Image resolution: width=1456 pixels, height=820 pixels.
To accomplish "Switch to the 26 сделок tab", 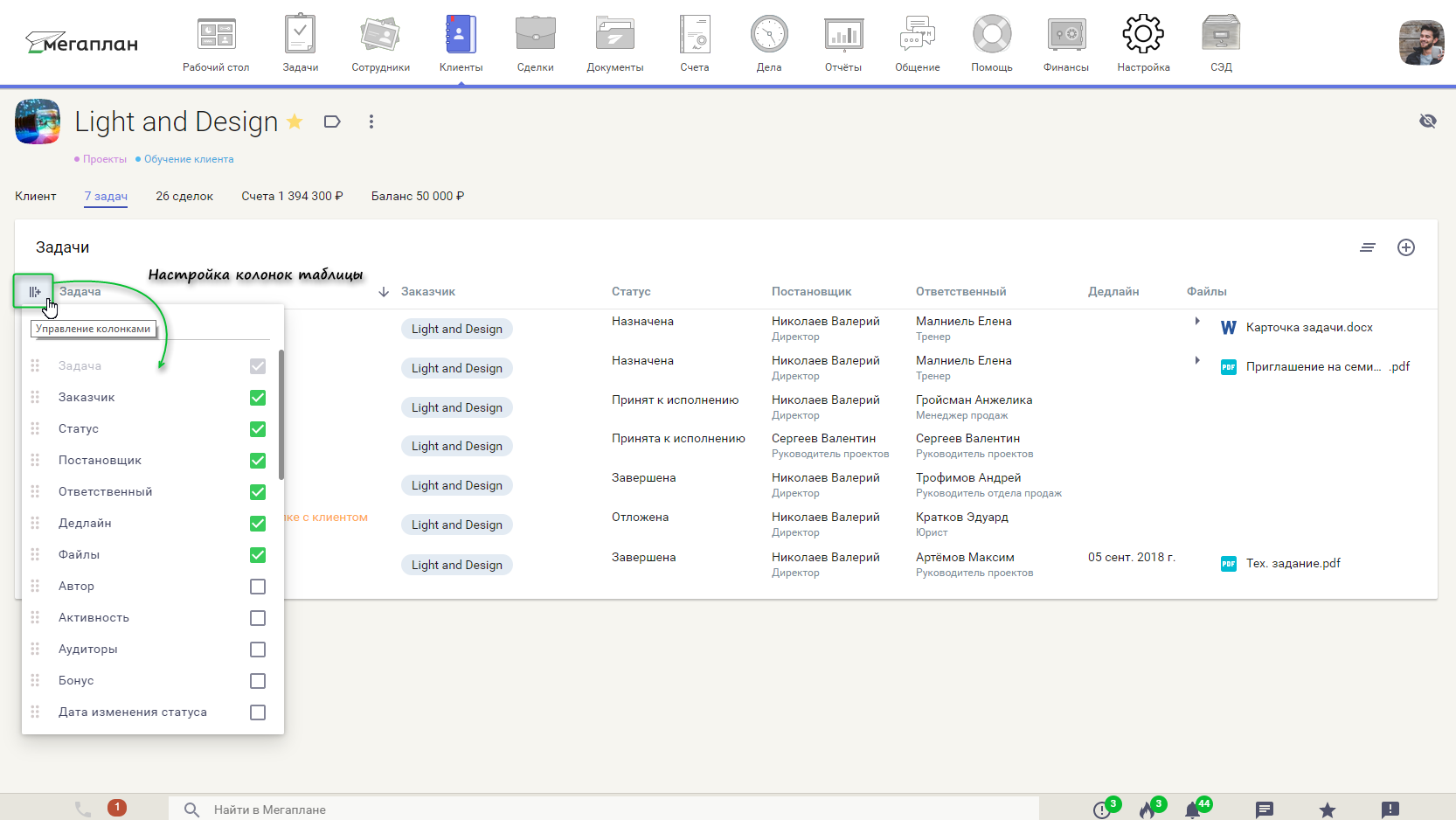I will [184, 196].
